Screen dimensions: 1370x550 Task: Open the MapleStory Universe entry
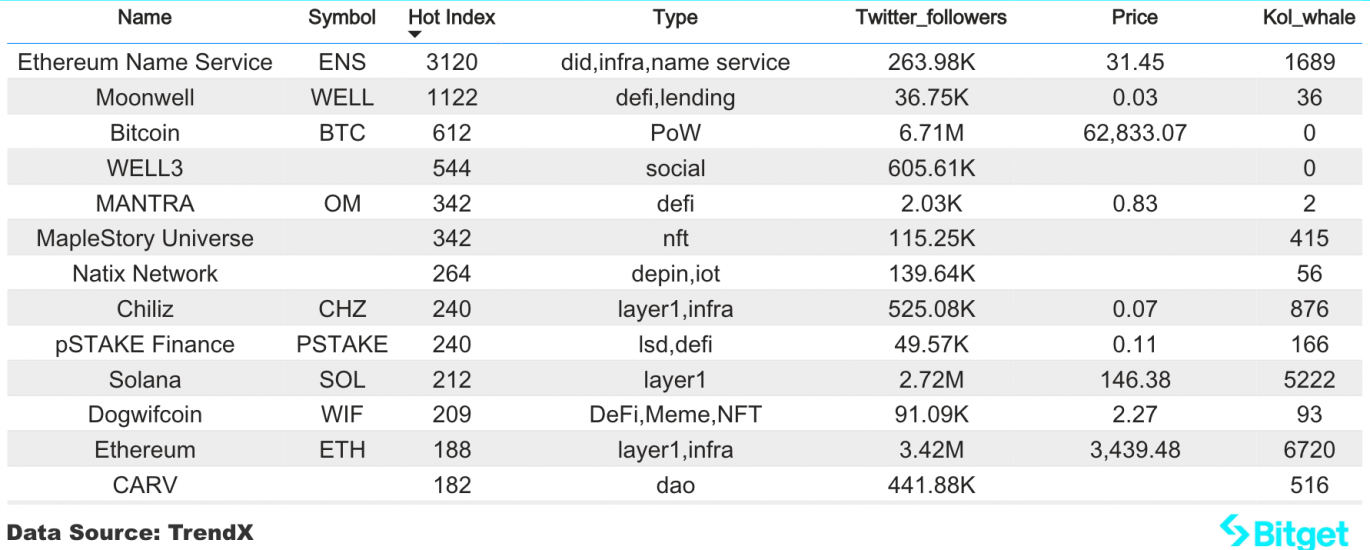point(145,238)
